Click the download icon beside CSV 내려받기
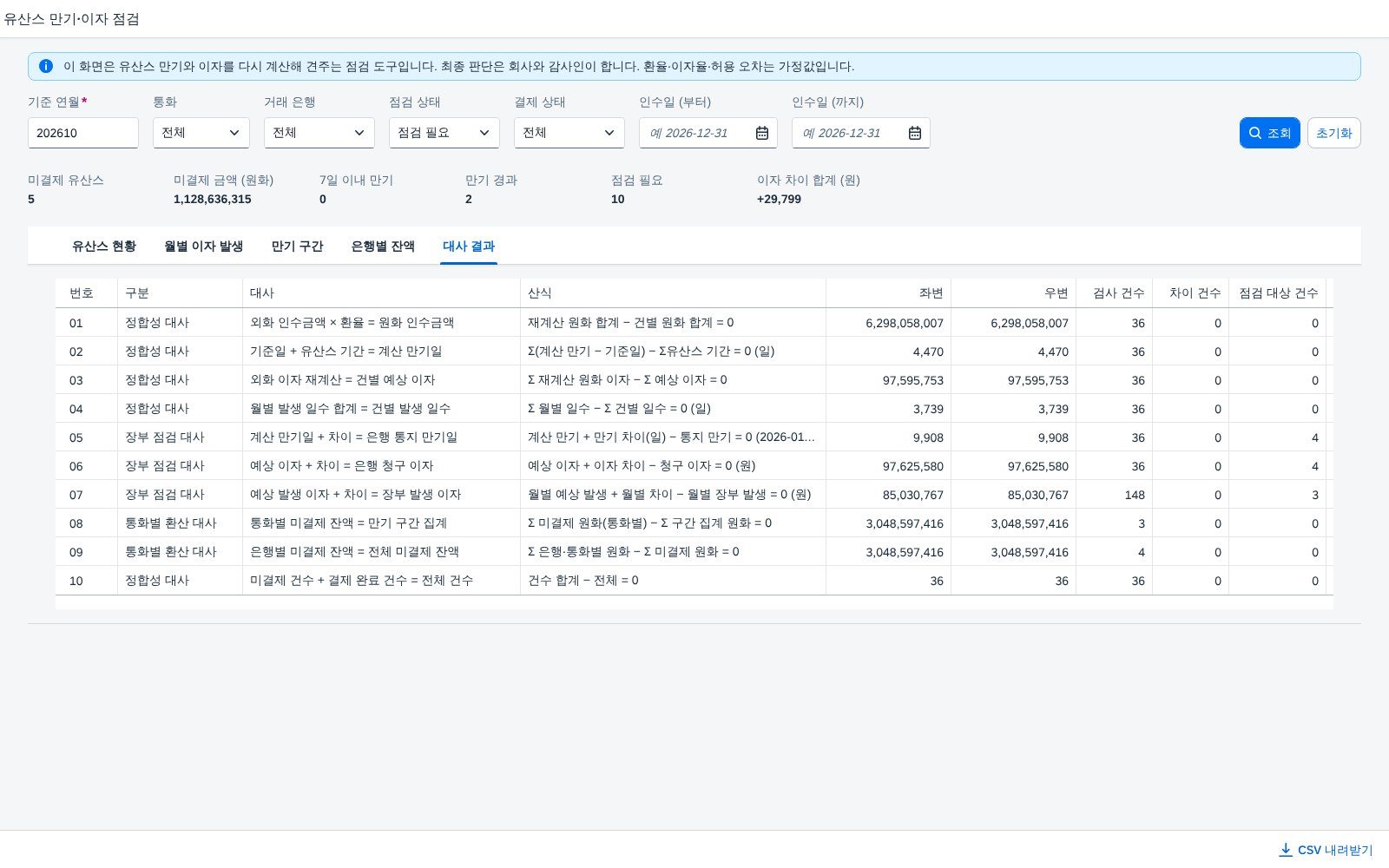The width and height of the screenshot is (1389, 868). 1286,850
